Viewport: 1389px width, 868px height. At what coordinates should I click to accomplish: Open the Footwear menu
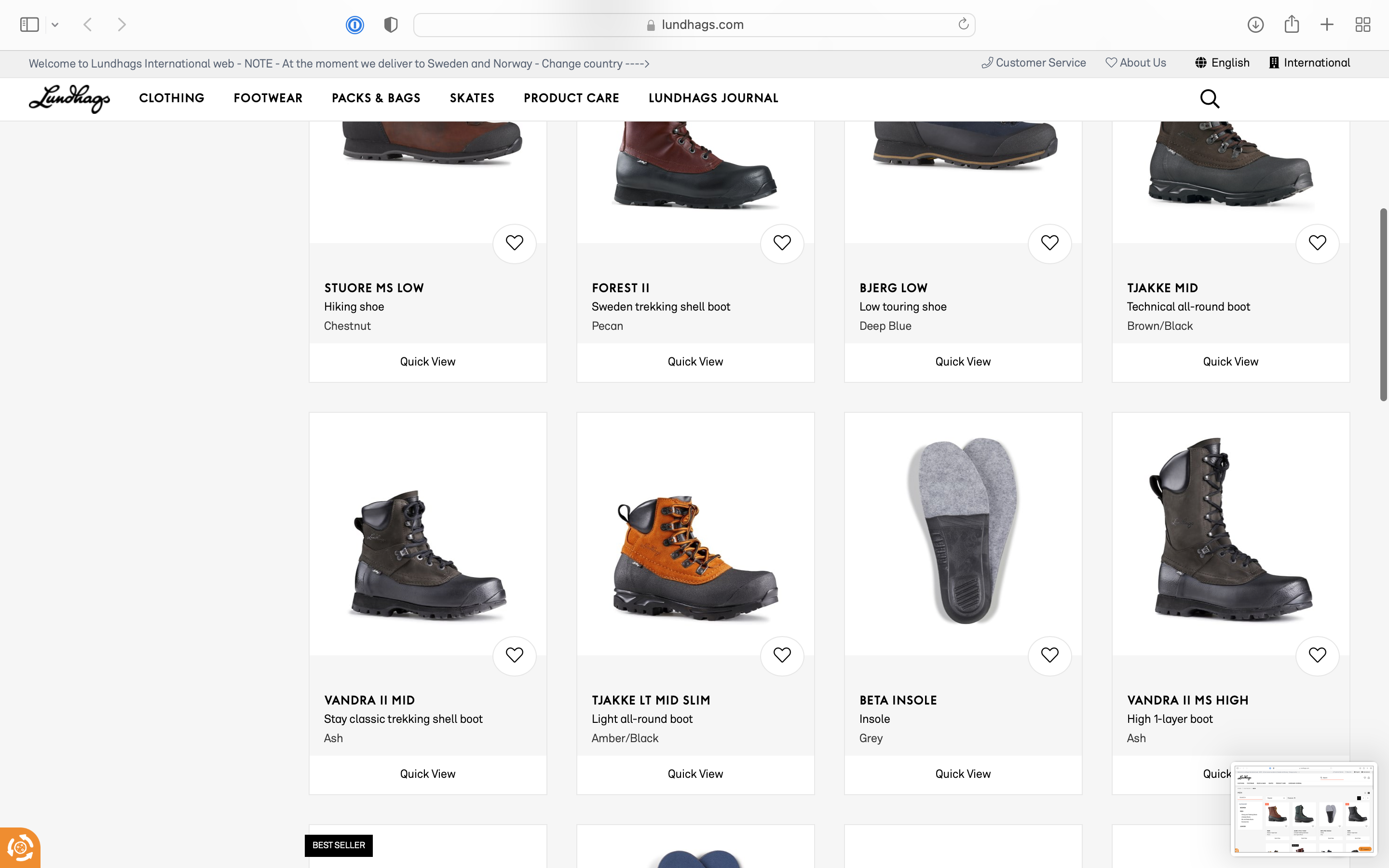coord(268,98)
